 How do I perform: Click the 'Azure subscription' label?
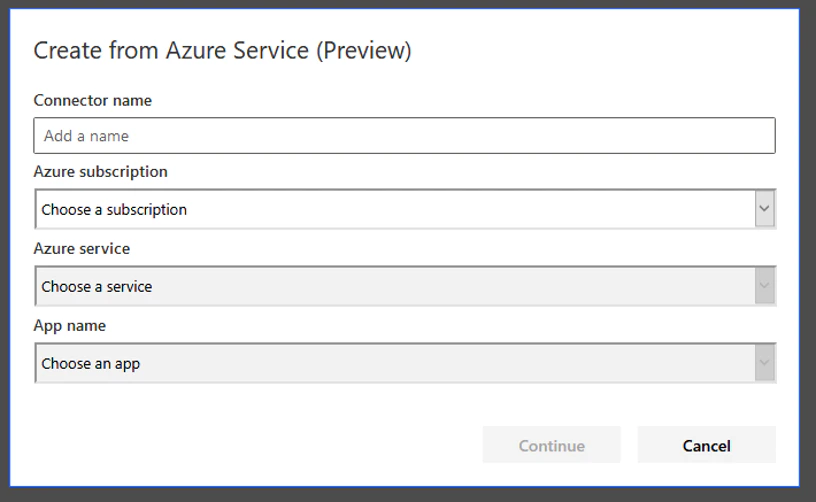click(x=100, y=172)
